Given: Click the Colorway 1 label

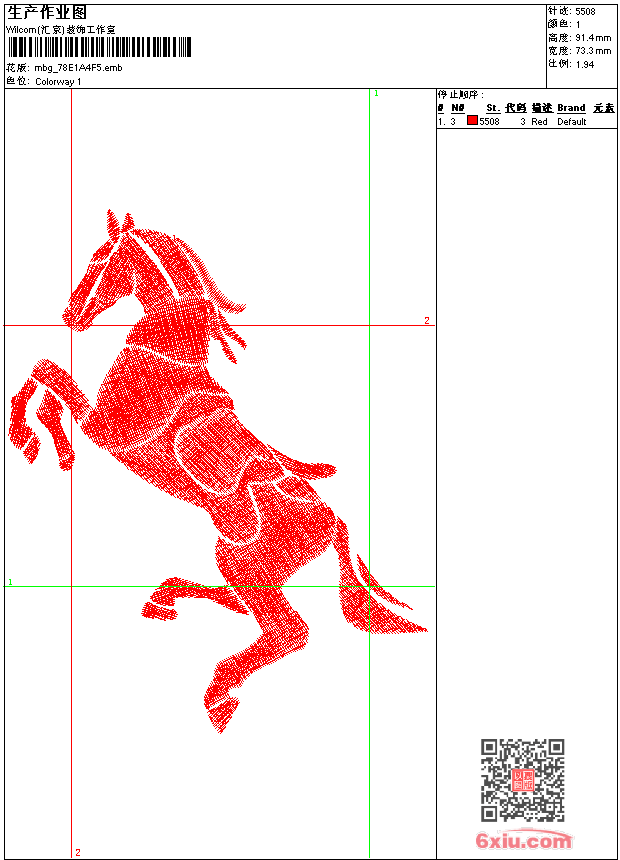Looking at the screenshot, I should click(58, 81).
